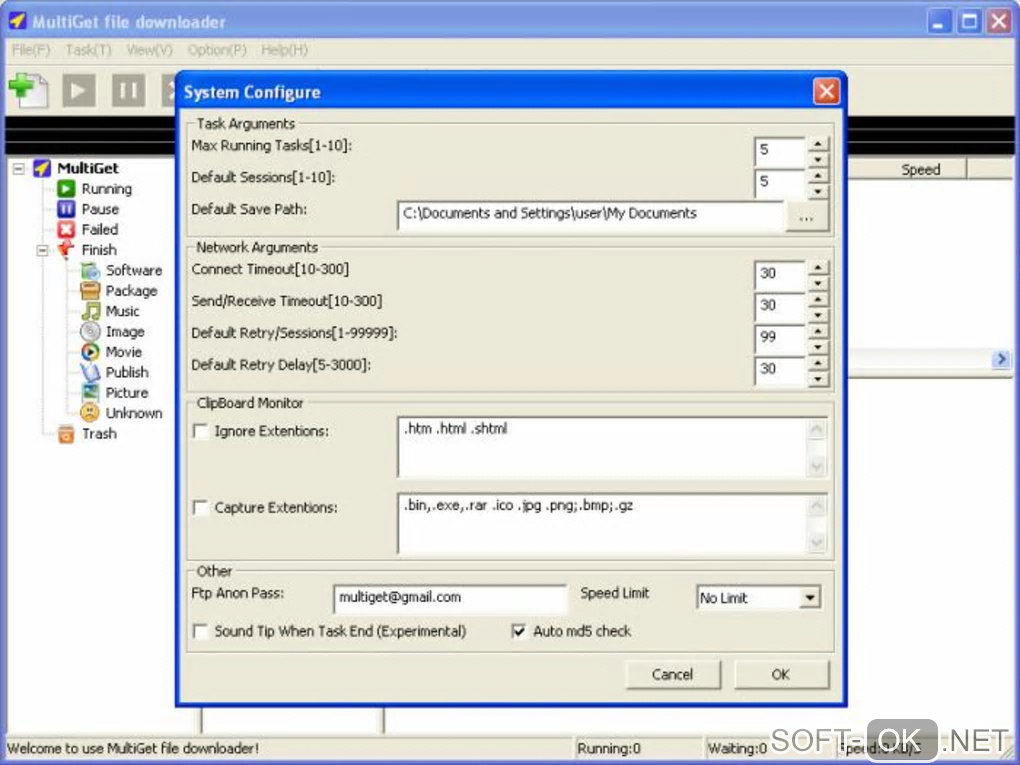Screen dimensions: 1020x765
Task: Enable the Capture Extentions checkbox
Action: tap(201, 507)
